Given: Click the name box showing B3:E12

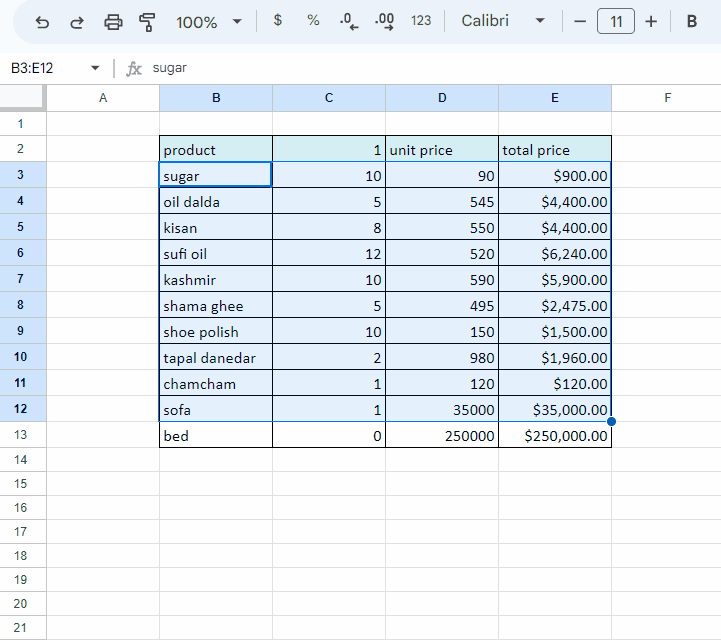Looking at the screenshot, I should 46,68.
